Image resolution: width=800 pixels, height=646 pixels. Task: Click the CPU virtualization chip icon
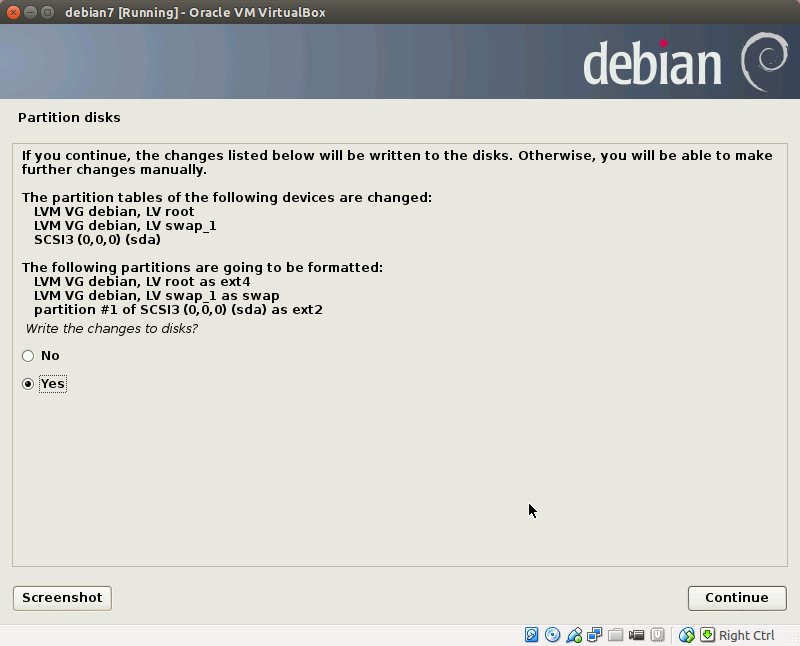[x=658, y=635]
